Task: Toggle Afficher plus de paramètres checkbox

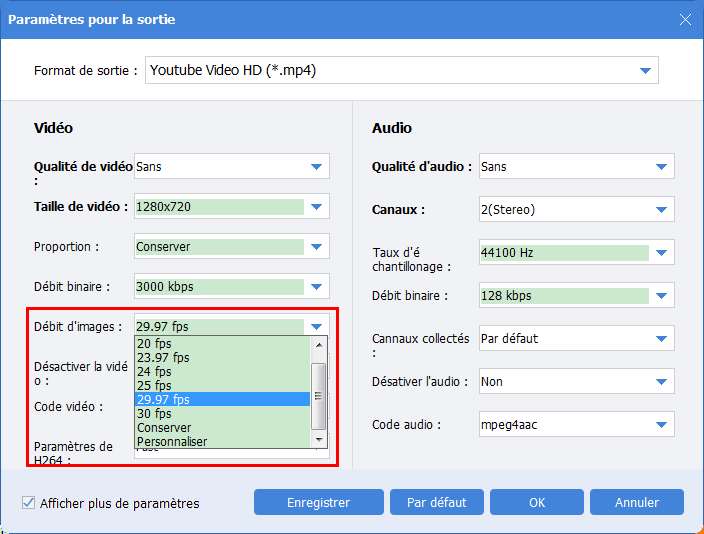Action: tap(28, 503)
